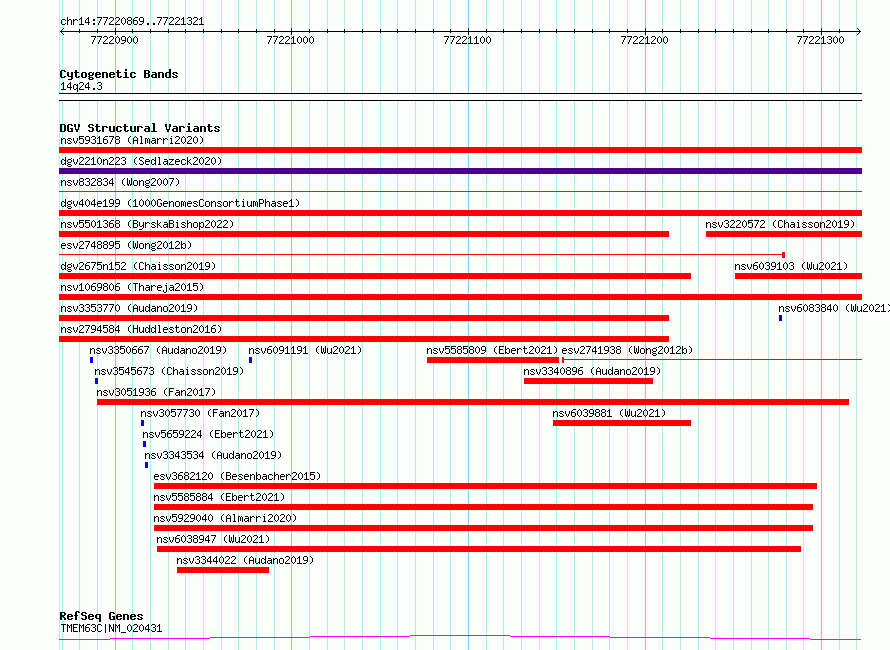Click nsv5585884 (Ebert2021) label
This screenshot has width=890, height=650.
(x=219, y=497)
